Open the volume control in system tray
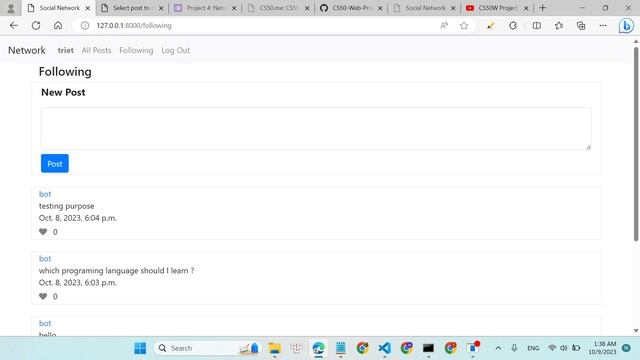 pos(564,348)
